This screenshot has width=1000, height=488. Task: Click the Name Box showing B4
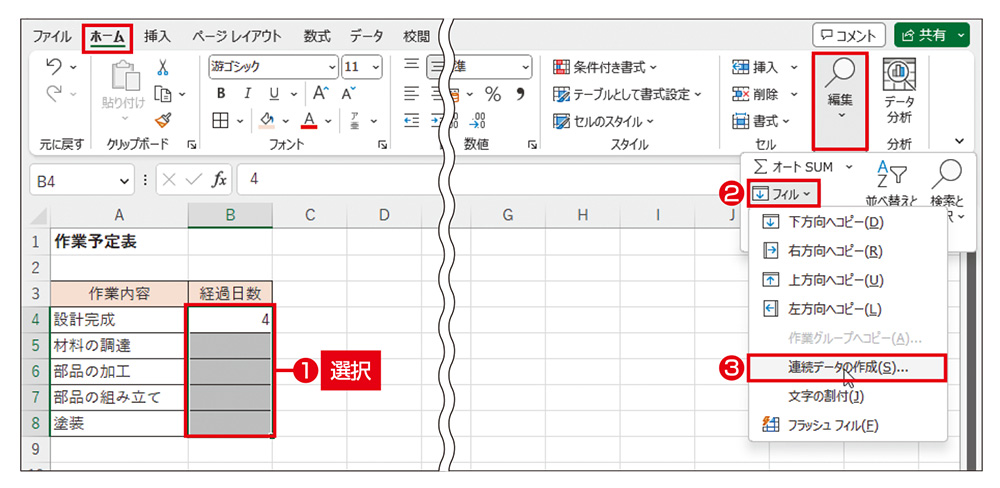[x=82, y=181]
